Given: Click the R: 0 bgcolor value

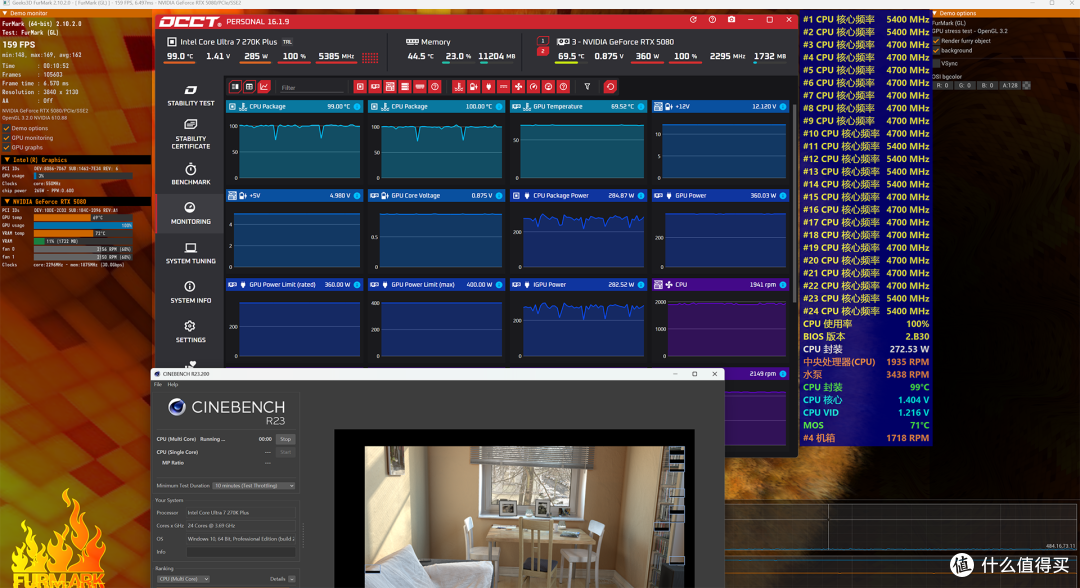Looking at the screenshot, I should [x=942, y=85].
